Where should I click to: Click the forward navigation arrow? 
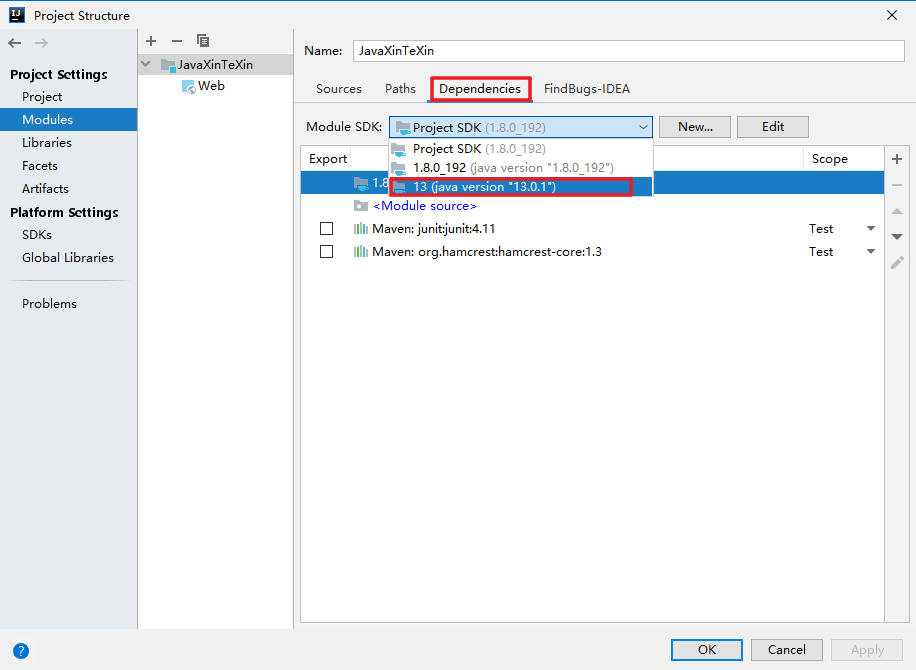tap(41, 43)
